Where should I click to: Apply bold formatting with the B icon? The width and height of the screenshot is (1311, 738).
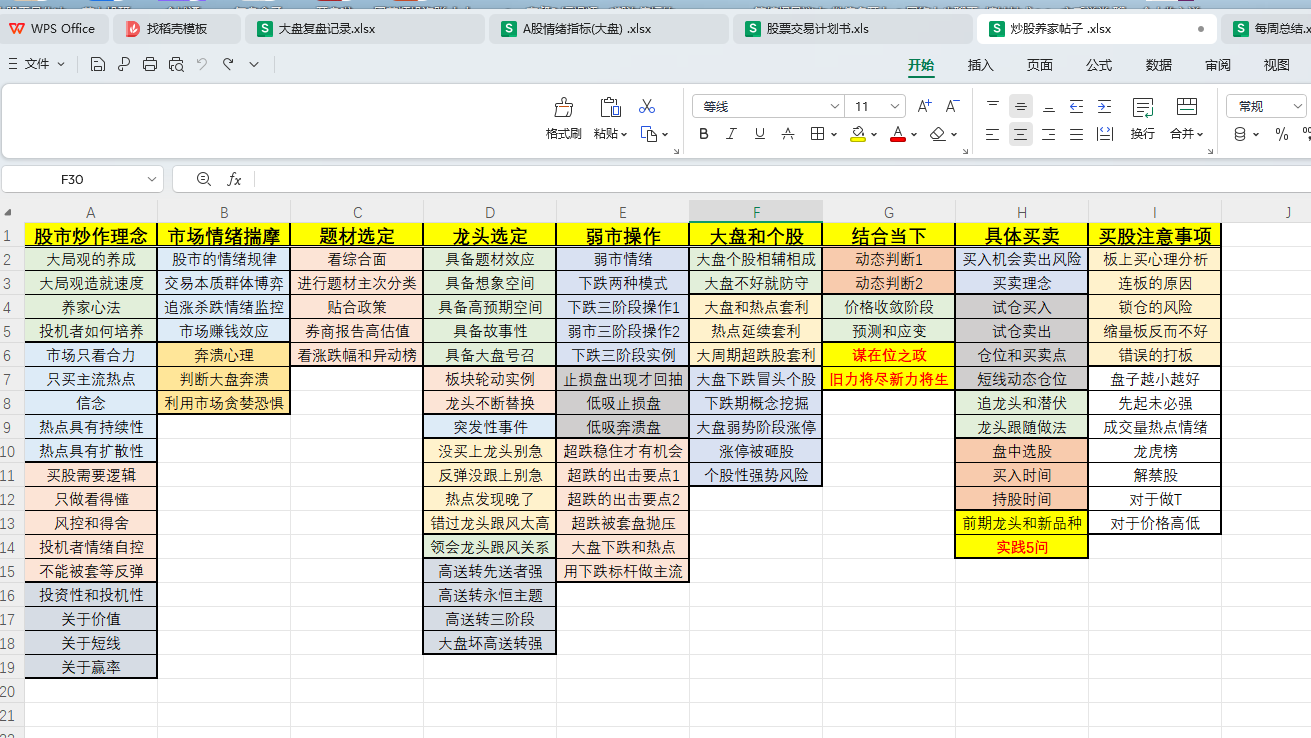703,133
